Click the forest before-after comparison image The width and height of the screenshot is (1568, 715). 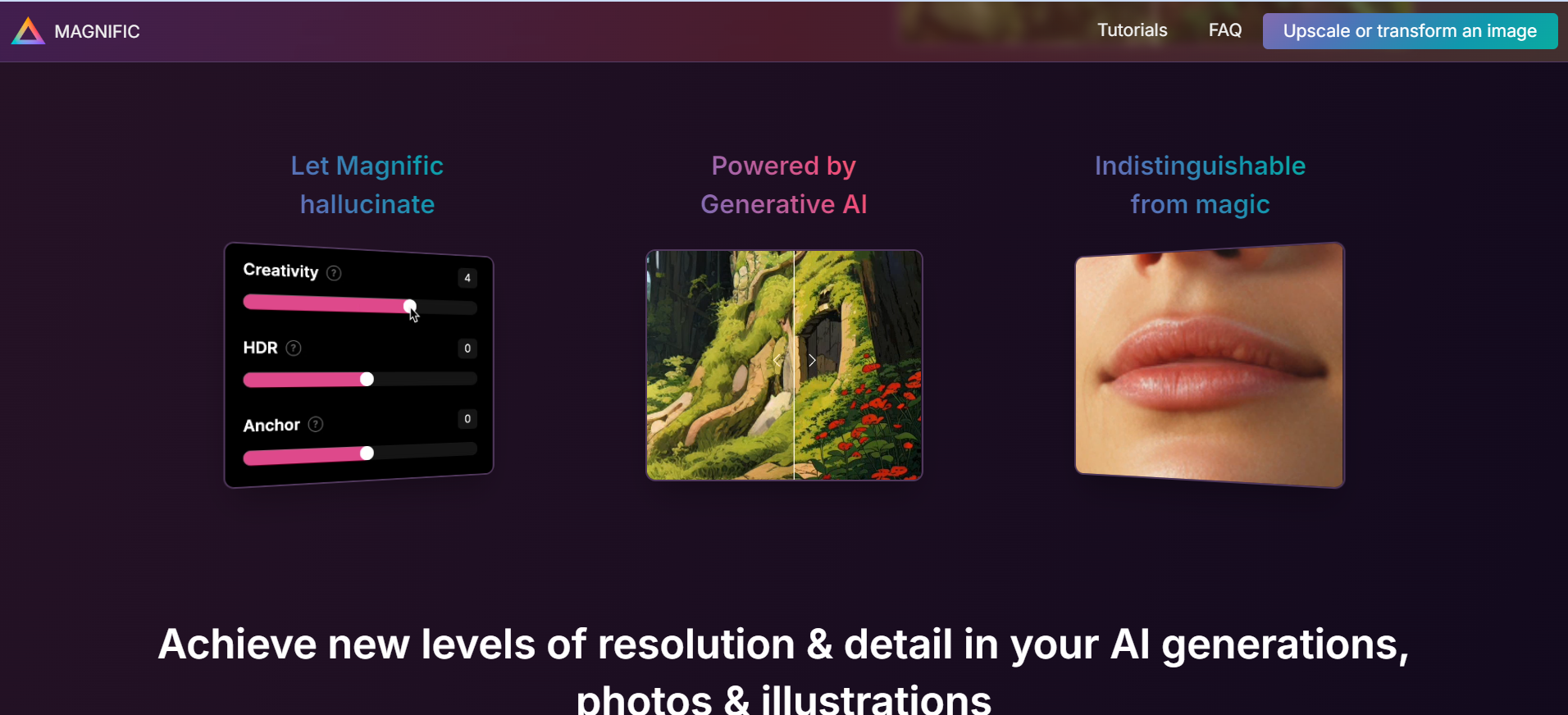pyautogui.click(x=784, y=365)
